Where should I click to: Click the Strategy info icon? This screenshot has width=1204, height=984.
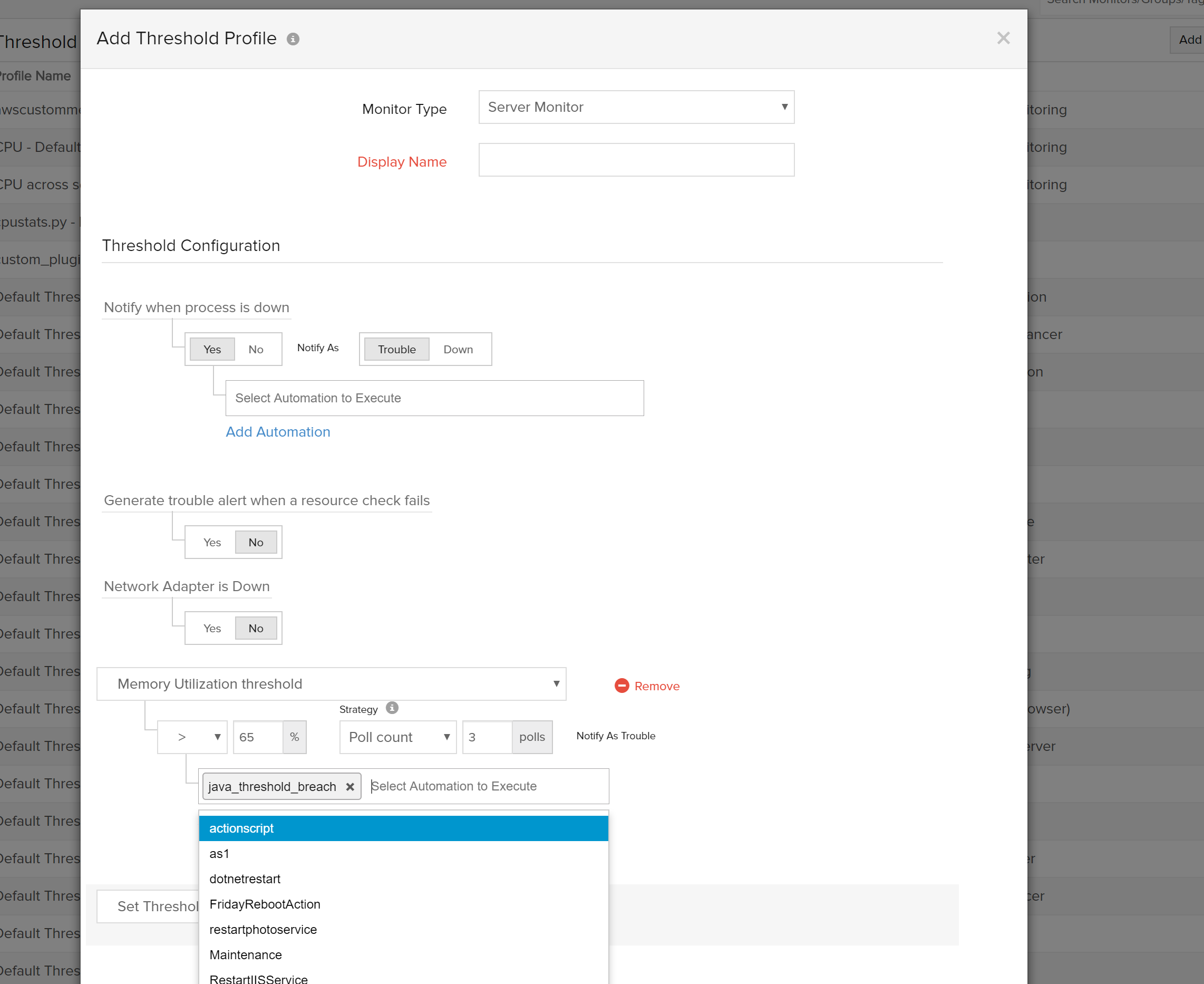click(x=392, y=708)
